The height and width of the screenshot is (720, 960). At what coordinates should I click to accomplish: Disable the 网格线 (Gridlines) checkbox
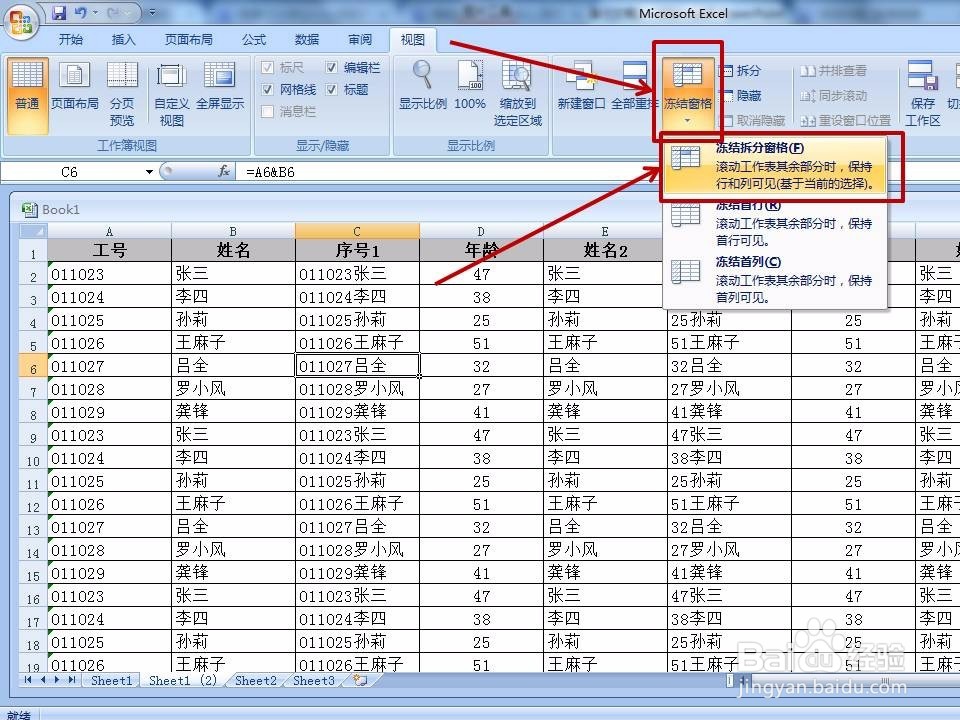268,88
